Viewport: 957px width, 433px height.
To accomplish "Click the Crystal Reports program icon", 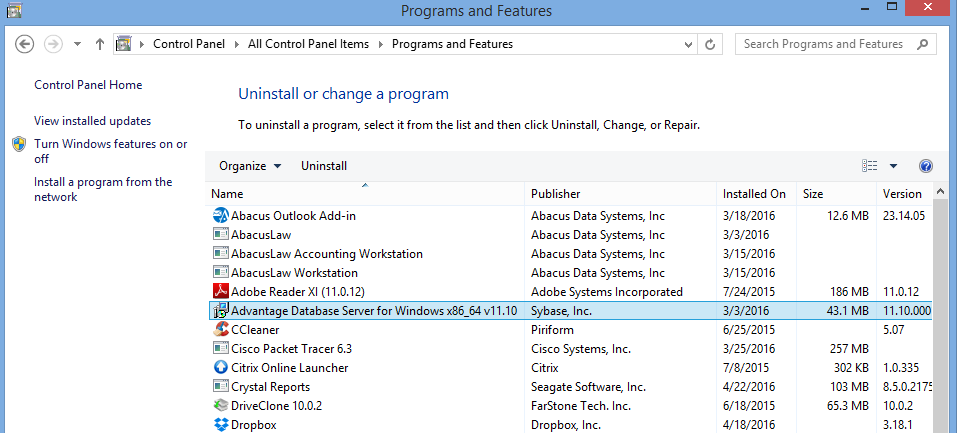I will coord(220,387).
